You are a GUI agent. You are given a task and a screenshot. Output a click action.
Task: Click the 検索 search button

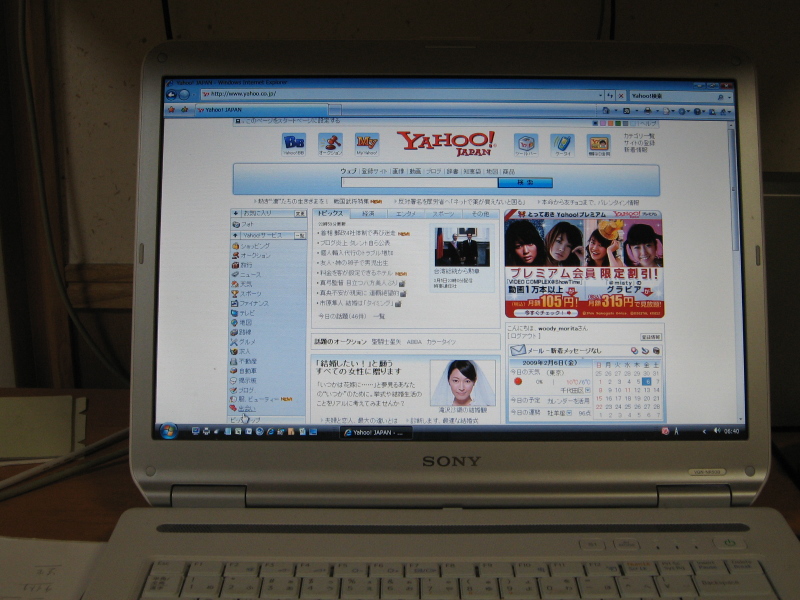(x=525, y=183)
